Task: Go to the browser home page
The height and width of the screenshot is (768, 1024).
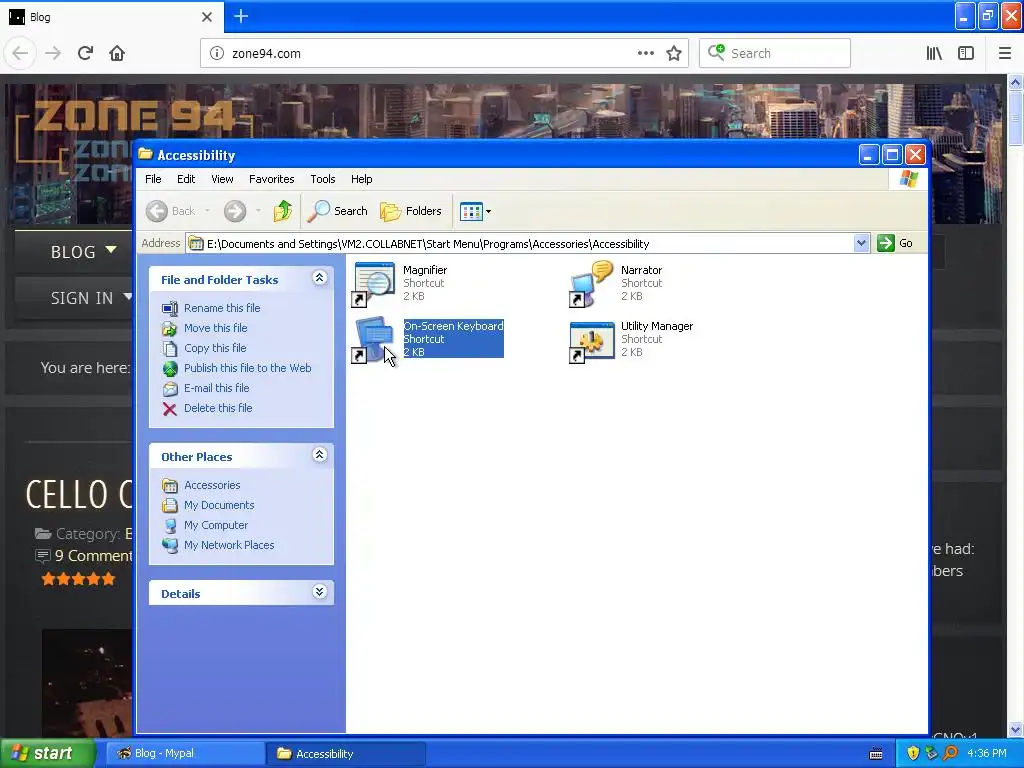Action: (x=117, y=53)
